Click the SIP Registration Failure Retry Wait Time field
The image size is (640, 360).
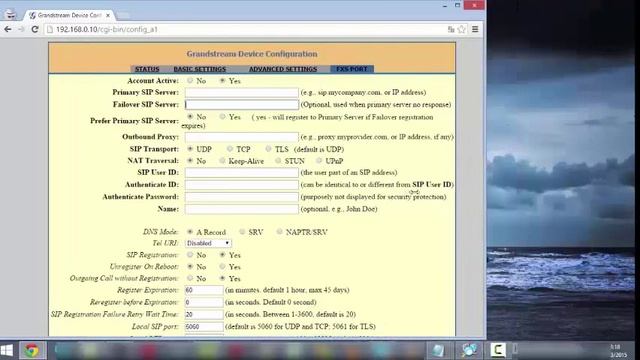coord(204,315)
